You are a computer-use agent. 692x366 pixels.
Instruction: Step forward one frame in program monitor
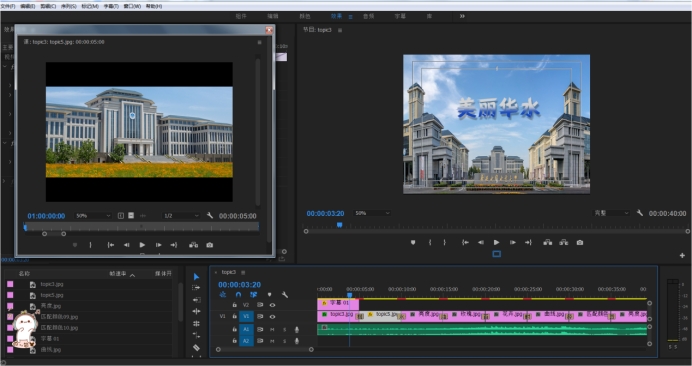click(x=512, y=242)
